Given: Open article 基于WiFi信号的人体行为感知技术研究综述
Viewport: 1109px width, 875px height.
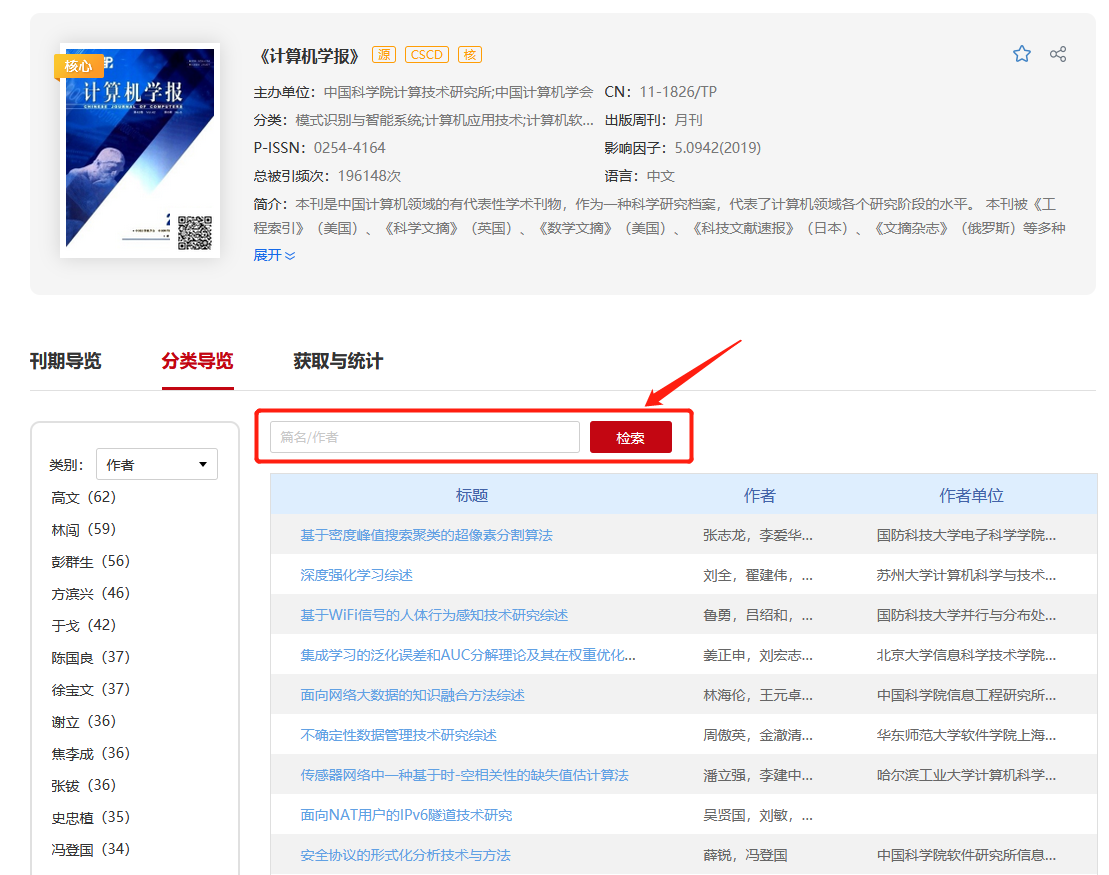Looking at the screenshot, I should pos(434,615).
